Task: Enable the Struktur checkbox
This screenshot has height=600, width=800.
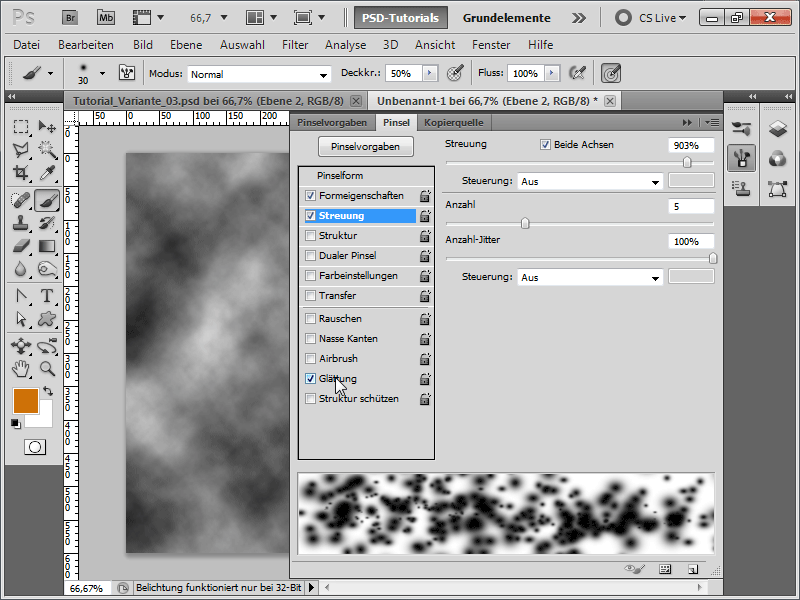Action: [310, 235]
